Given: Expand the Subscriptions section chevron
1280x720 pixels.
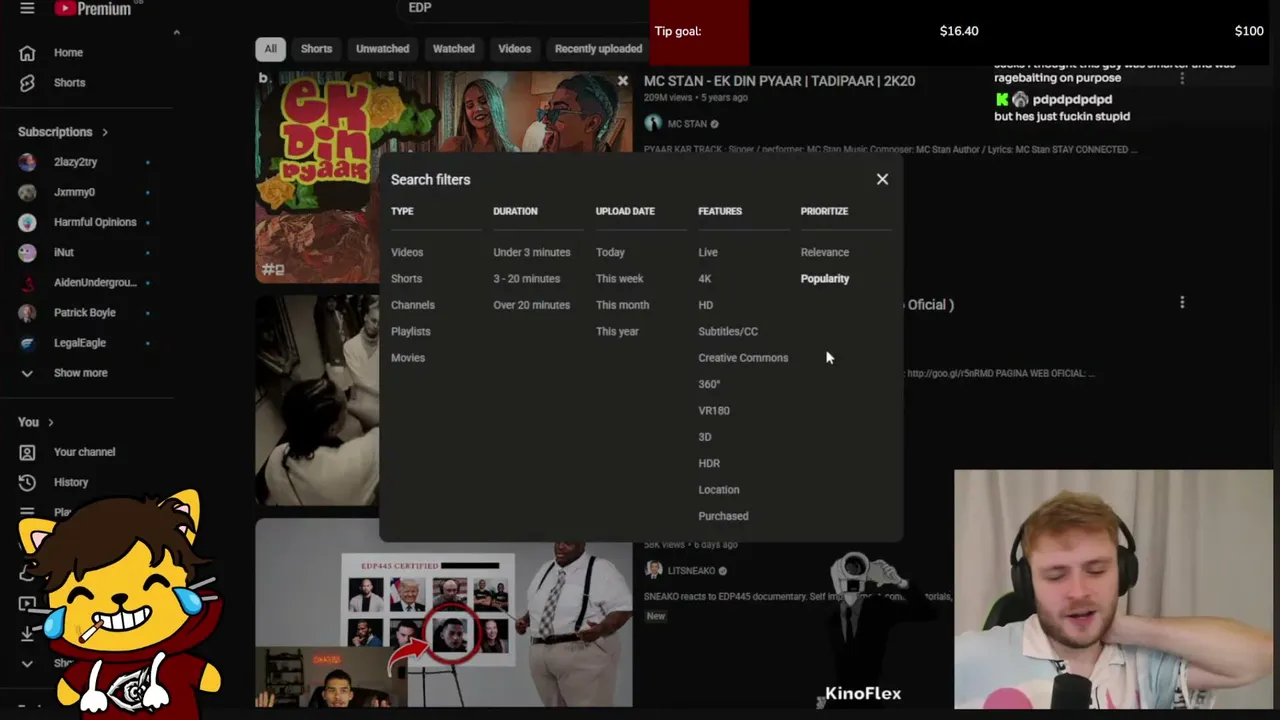Looking at the screenshot, I should pyautogui.click(x=104, y=132).
